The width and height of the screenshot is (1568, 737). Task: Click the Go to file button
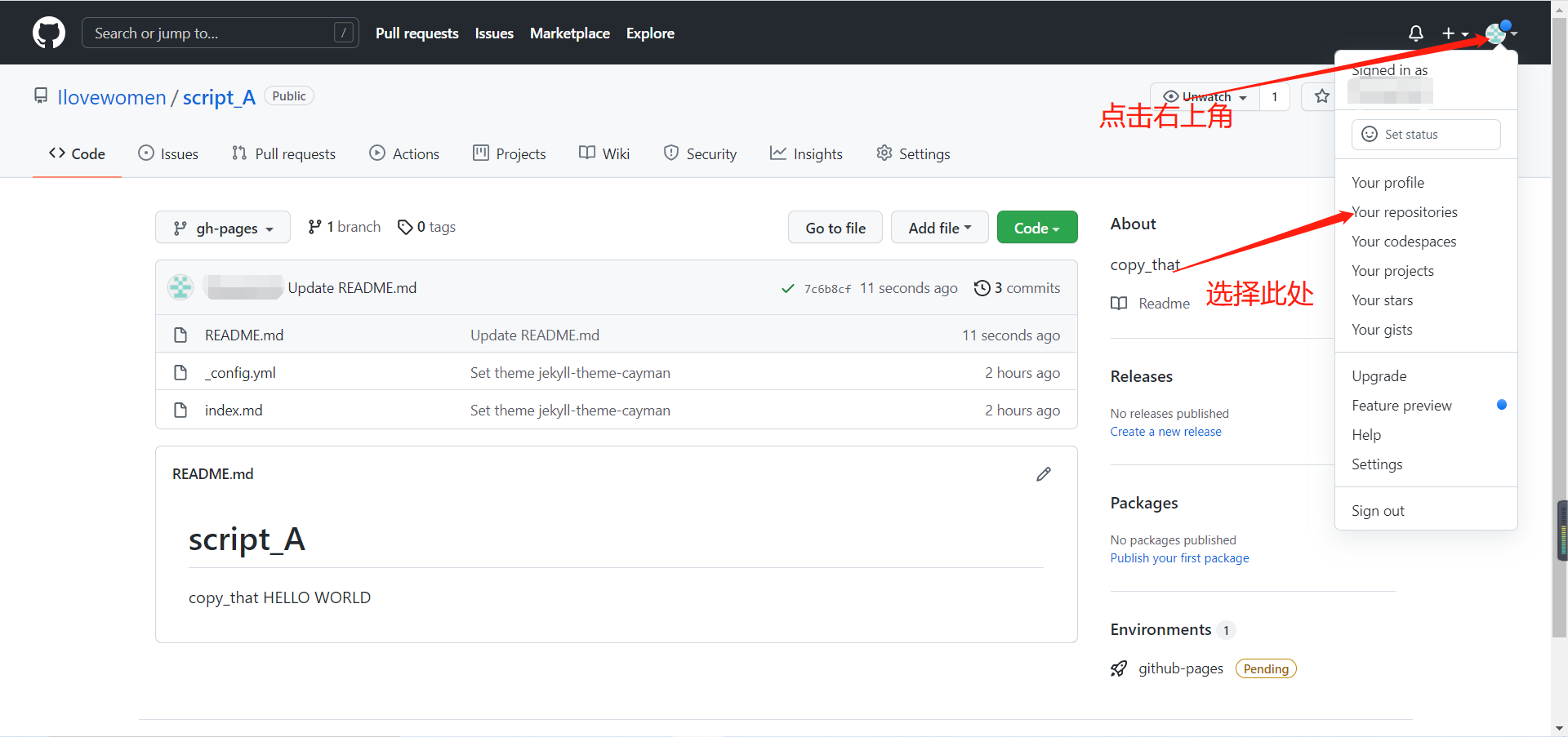point(835,227)
